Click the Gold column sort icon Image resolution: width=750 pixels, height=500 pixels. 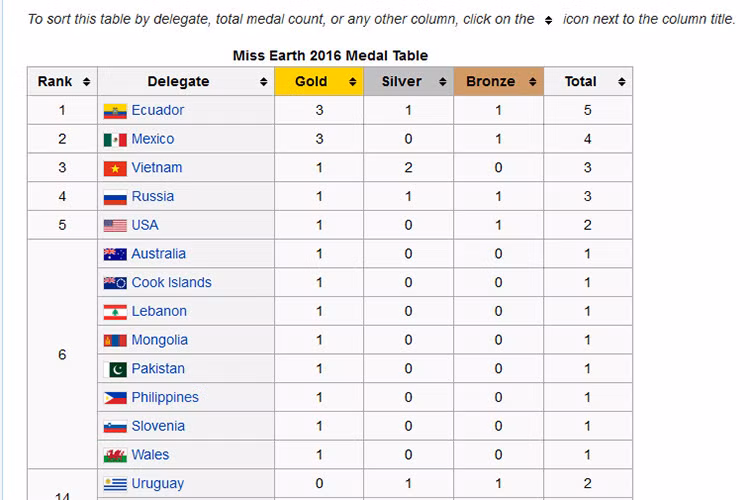[x=353, y=82]
